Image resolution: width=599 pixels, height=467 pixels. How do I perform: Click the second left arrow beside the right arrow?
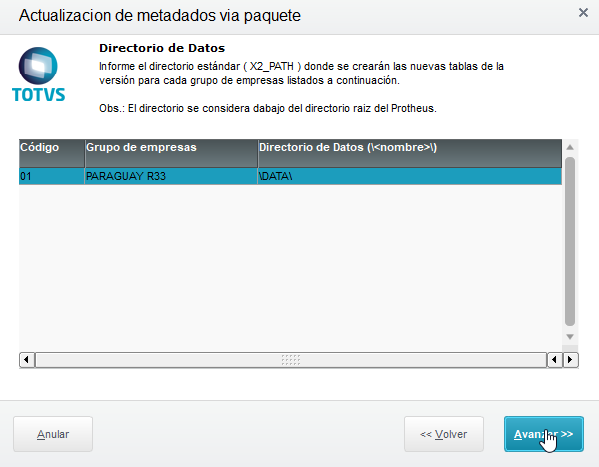pos(555,360)
